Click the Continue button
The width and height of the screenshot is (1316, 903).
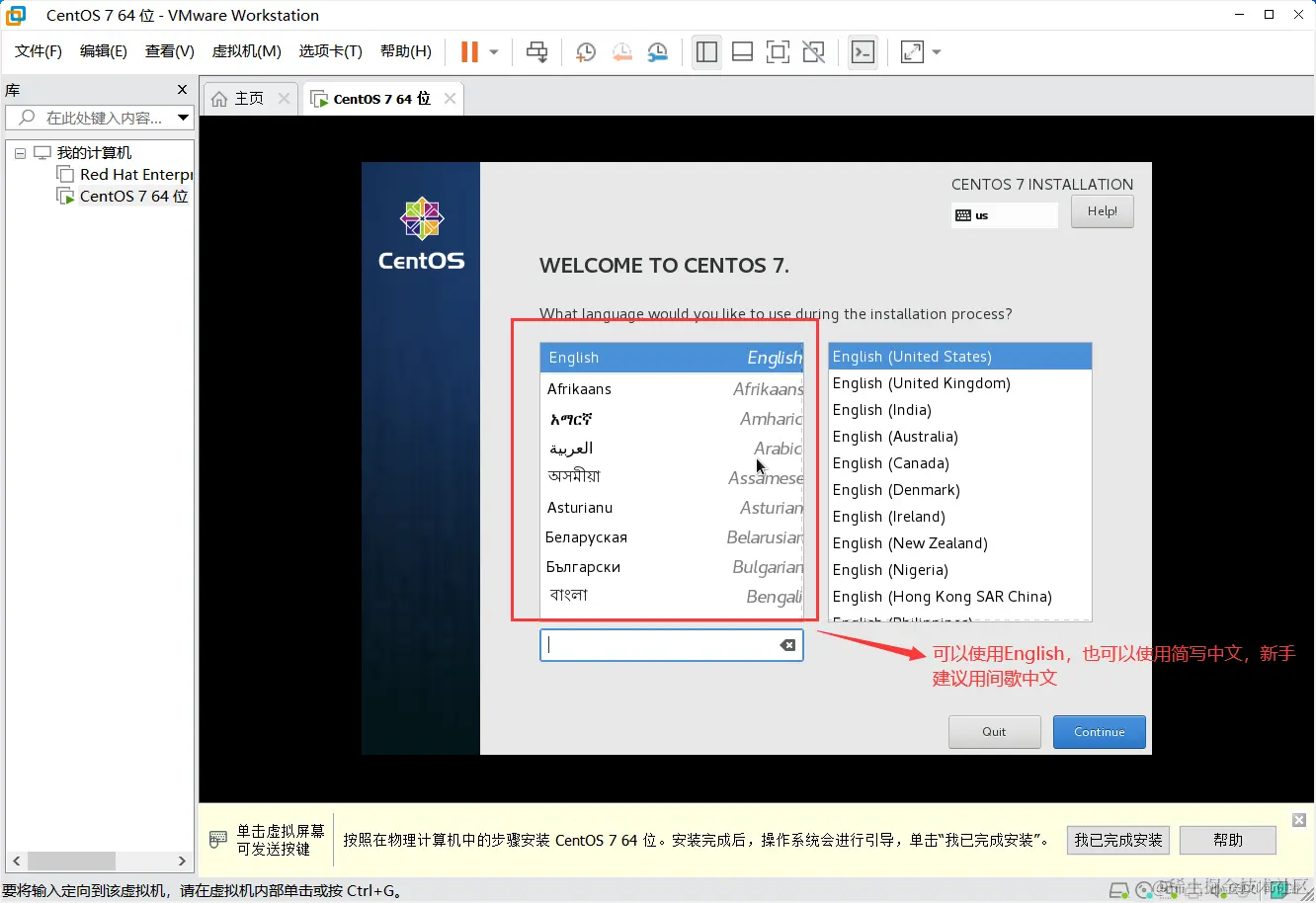click(1100, 732)
